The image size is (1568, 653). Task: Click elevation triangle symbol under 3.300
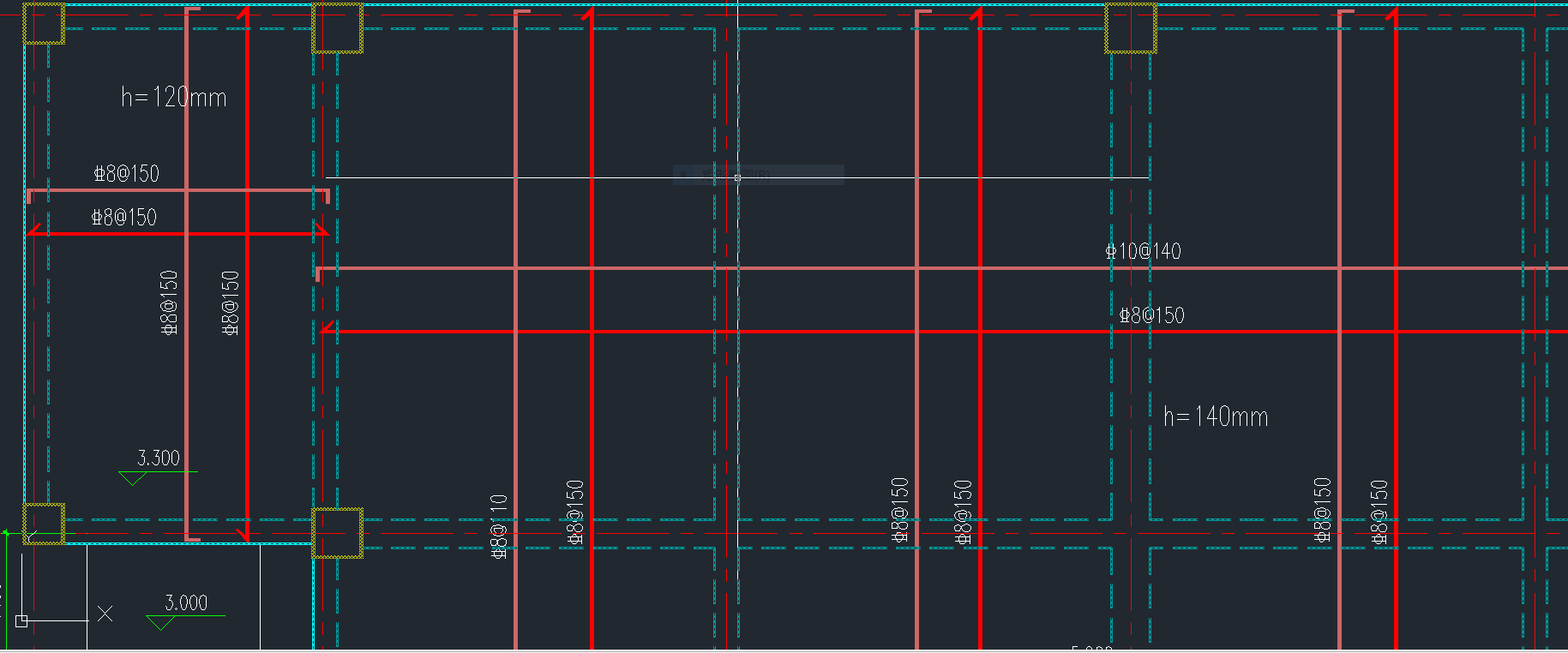[132, 478]
